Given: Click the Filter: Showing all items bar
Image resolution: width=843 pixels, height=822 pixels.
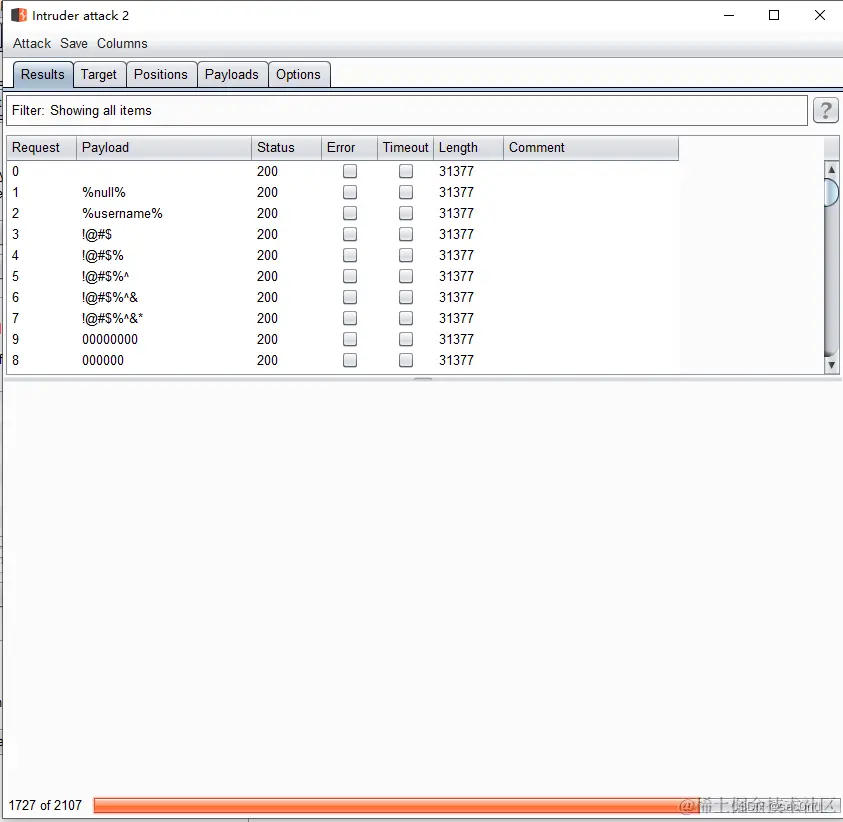Looking at the screenshot, I should click(x=406, y=111).
